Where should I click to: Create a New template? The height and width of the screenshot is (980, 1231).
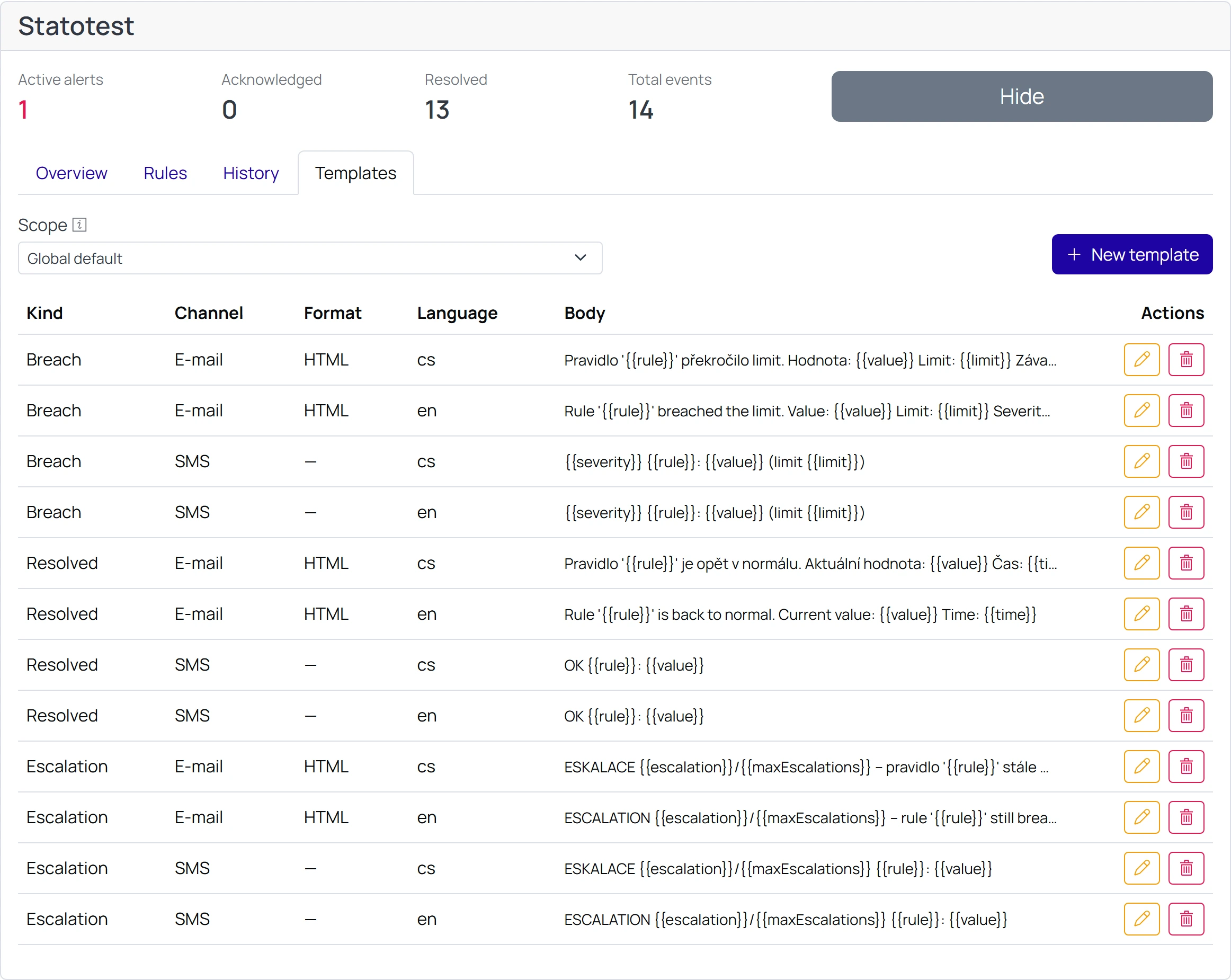[x=1131, y=255]
